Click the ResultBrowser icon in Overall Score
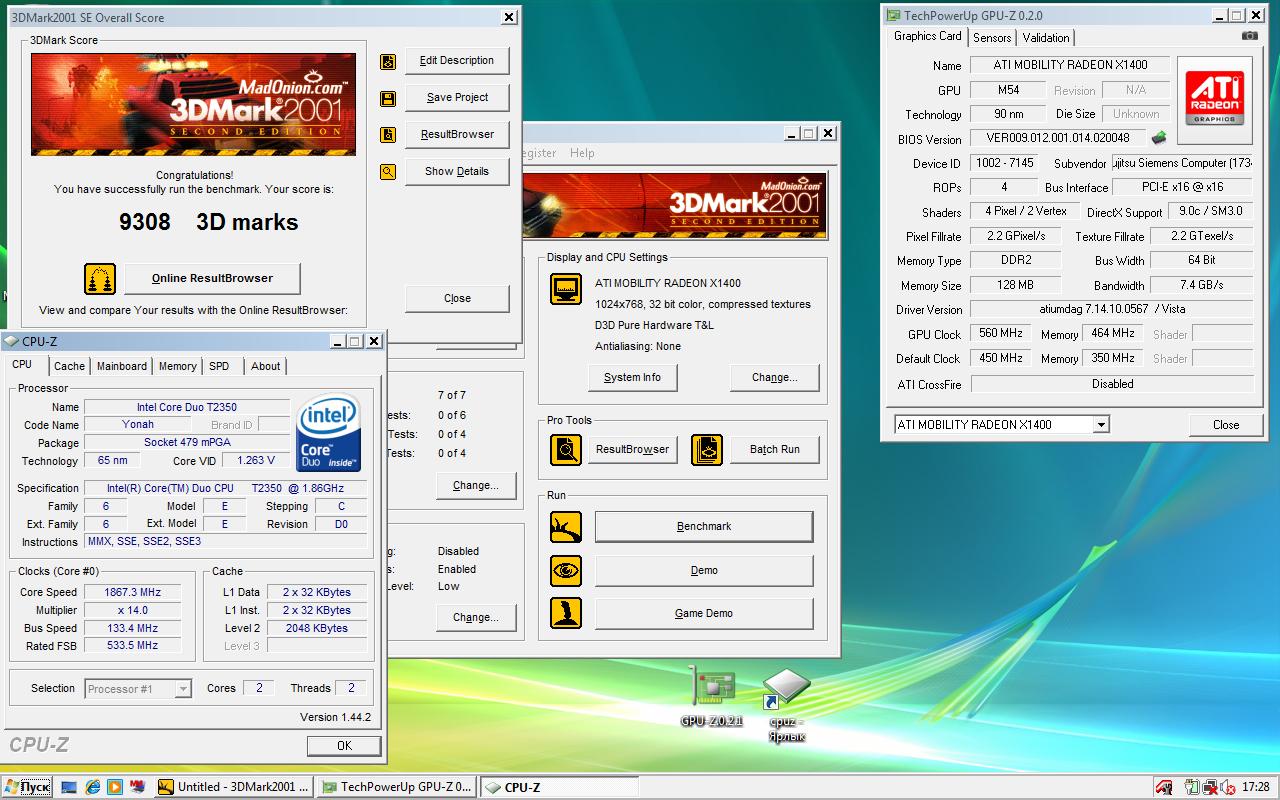 (388, 135)
